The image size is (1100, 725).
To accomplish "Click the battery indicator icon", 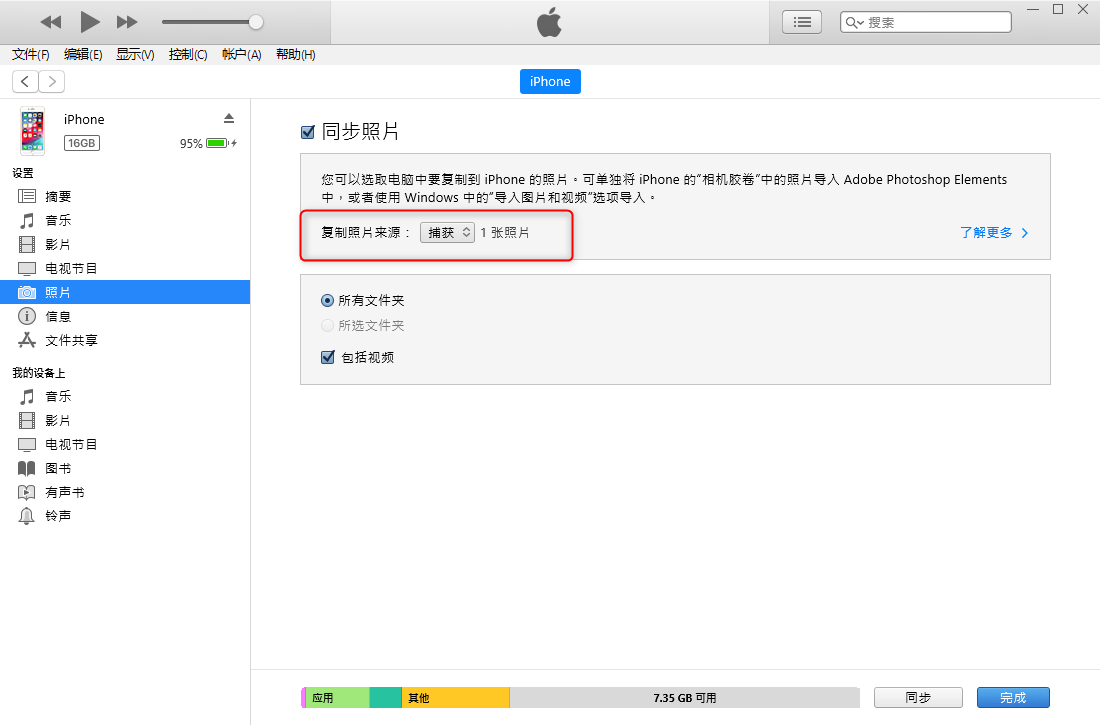I will tap(218, 143).
